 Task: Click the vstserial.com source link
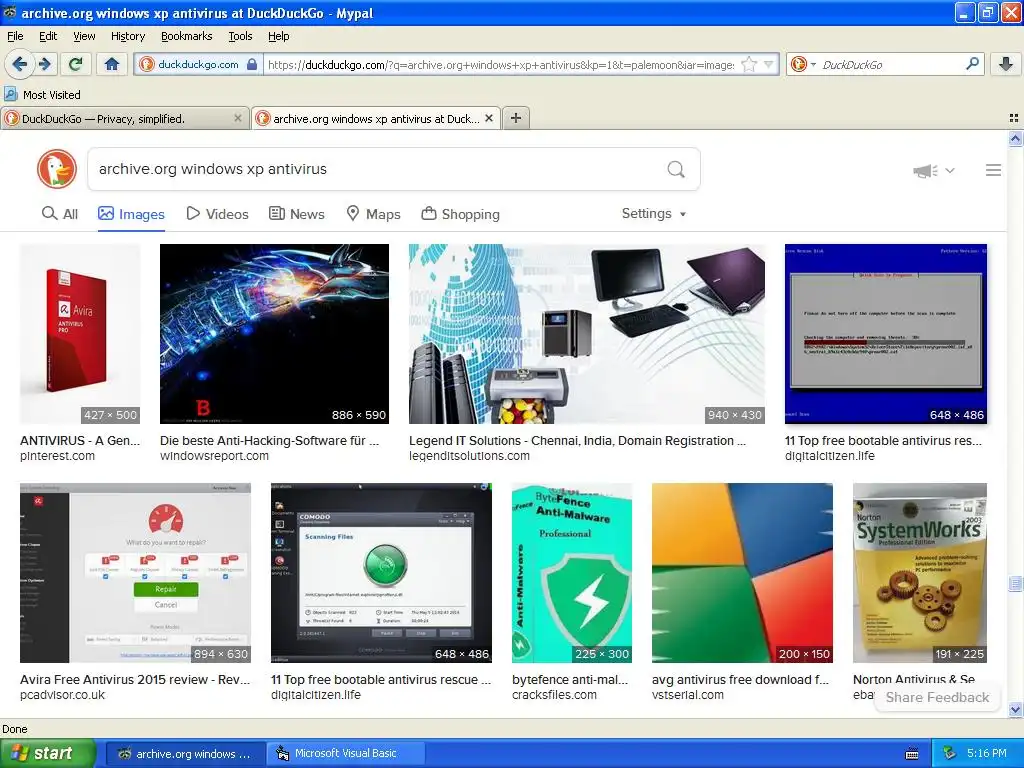click(x=688, y=695)
